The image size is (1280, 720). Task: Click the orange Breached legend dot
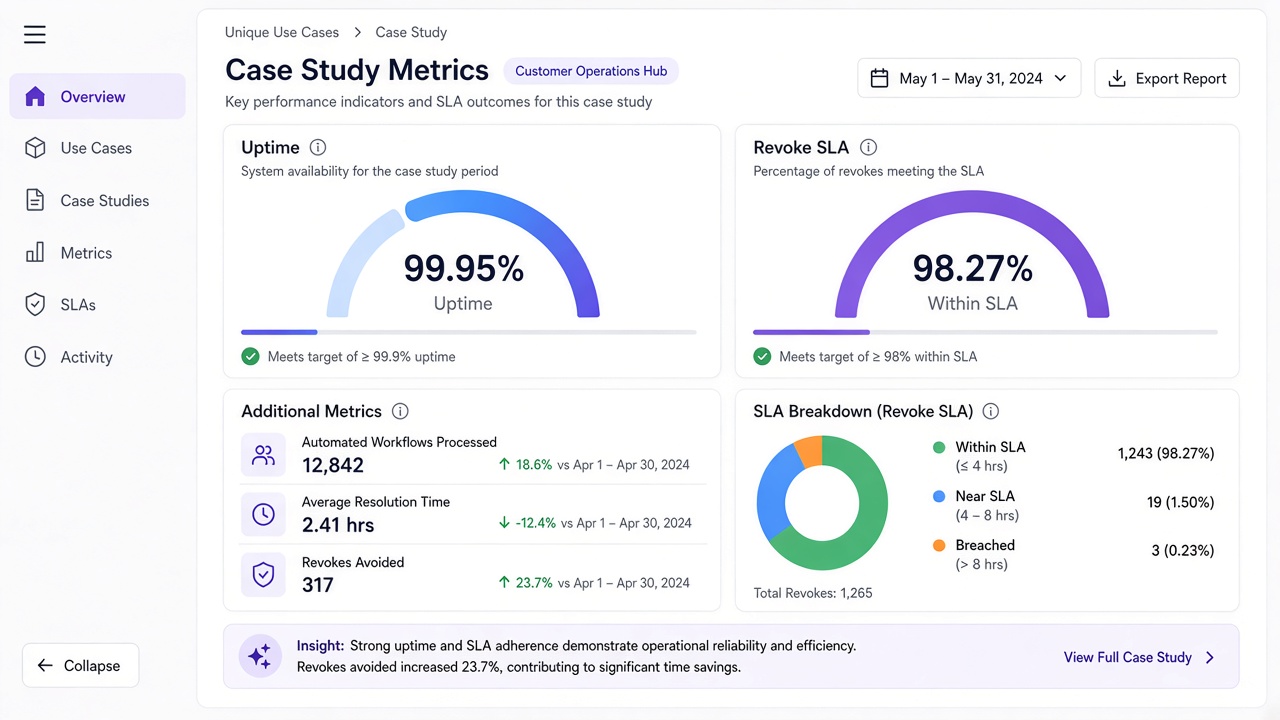(x=939, y=545)
